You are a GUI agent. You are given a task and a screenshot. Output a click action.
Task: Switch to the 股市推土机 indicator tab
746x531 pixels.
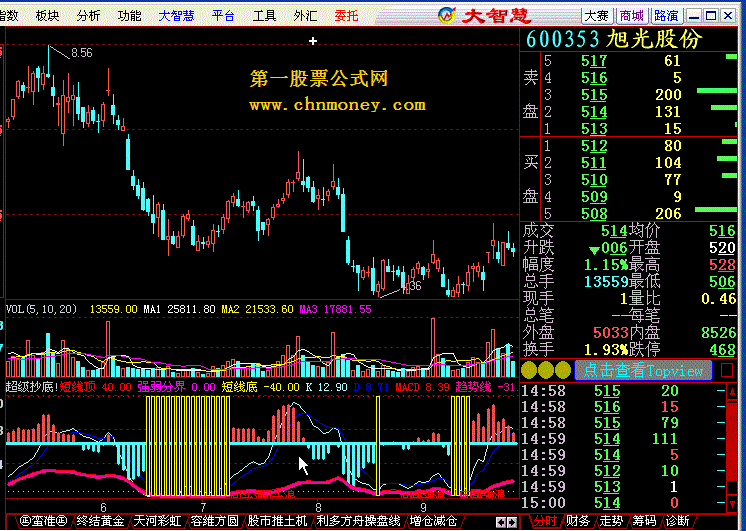point(277,521)
